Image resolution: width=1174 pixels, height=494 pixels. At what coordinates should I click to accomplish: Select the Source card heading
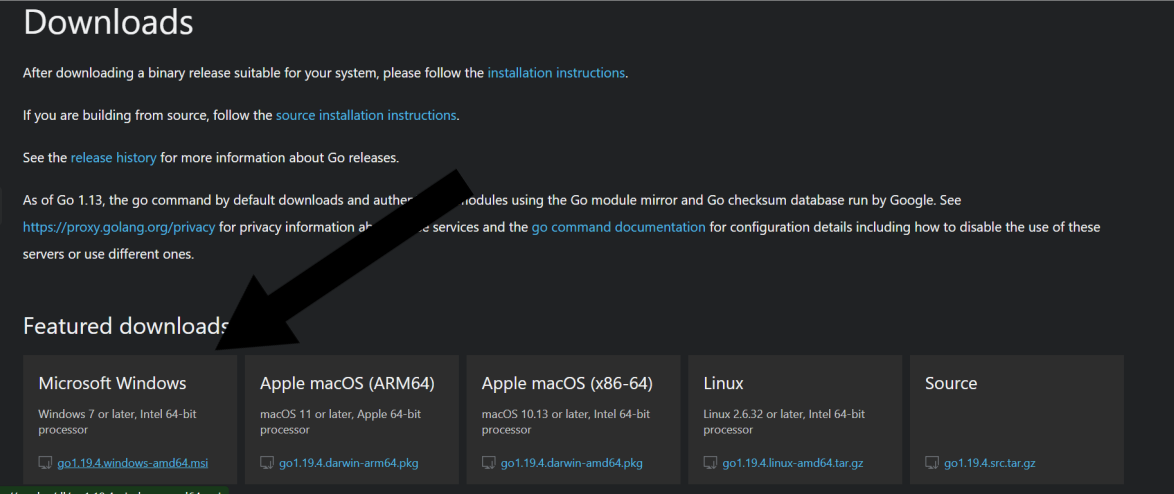(x=951, y=383)
